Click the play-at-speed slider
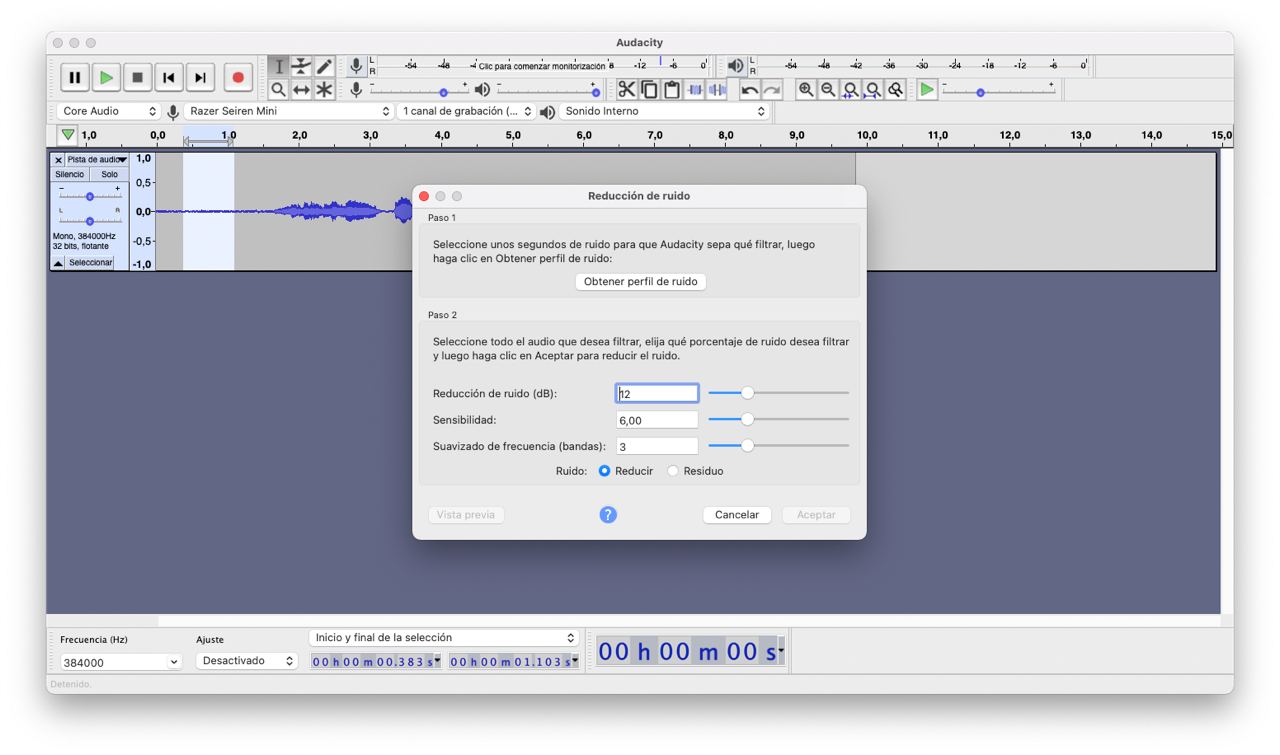This screenshot has height=755, width=1280. click(x=999, y=91)
